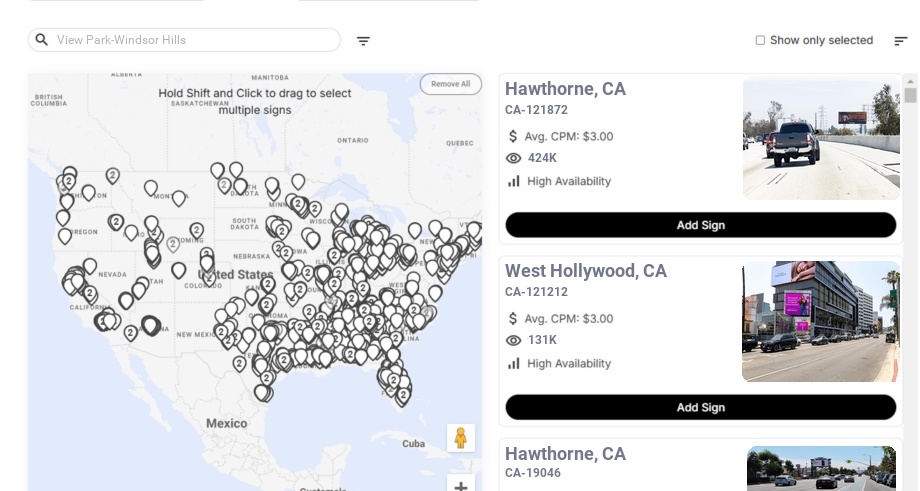This screenshot has height=491, width=920.
Task: Click the map zoom in plus button
Action: coord(461,486)
